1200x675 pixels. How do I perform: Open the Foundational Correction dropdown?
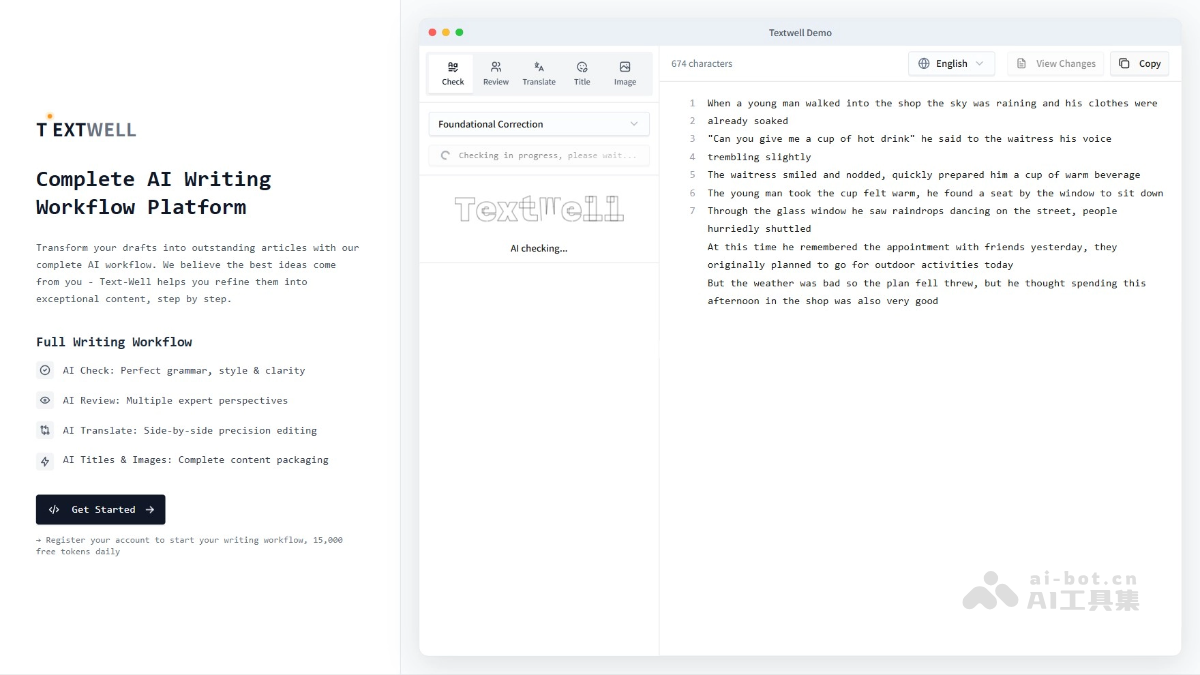pos(539,123)
